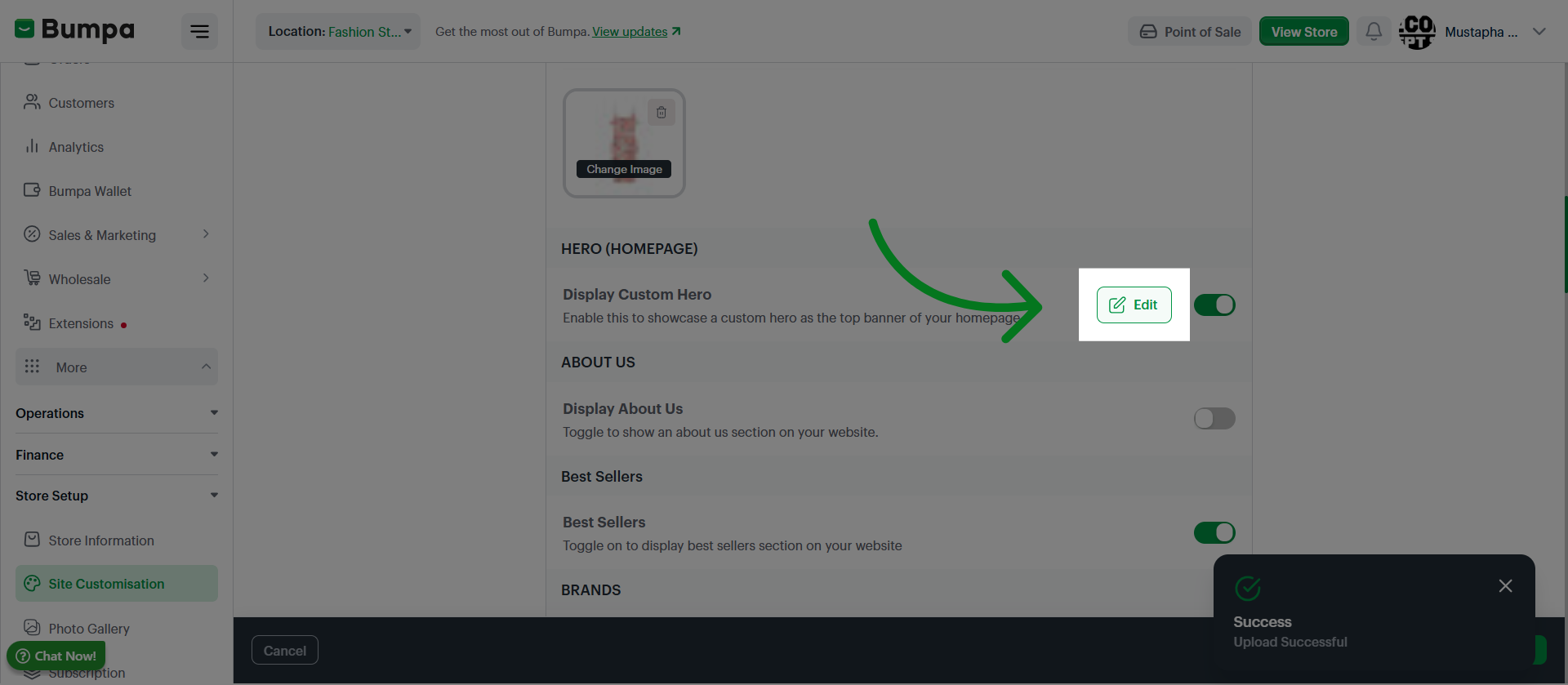Image resolution: width=1568 pixels, height=685 pixels.
Task: Expand the Wholesale chevron
Action: (206, 278)
